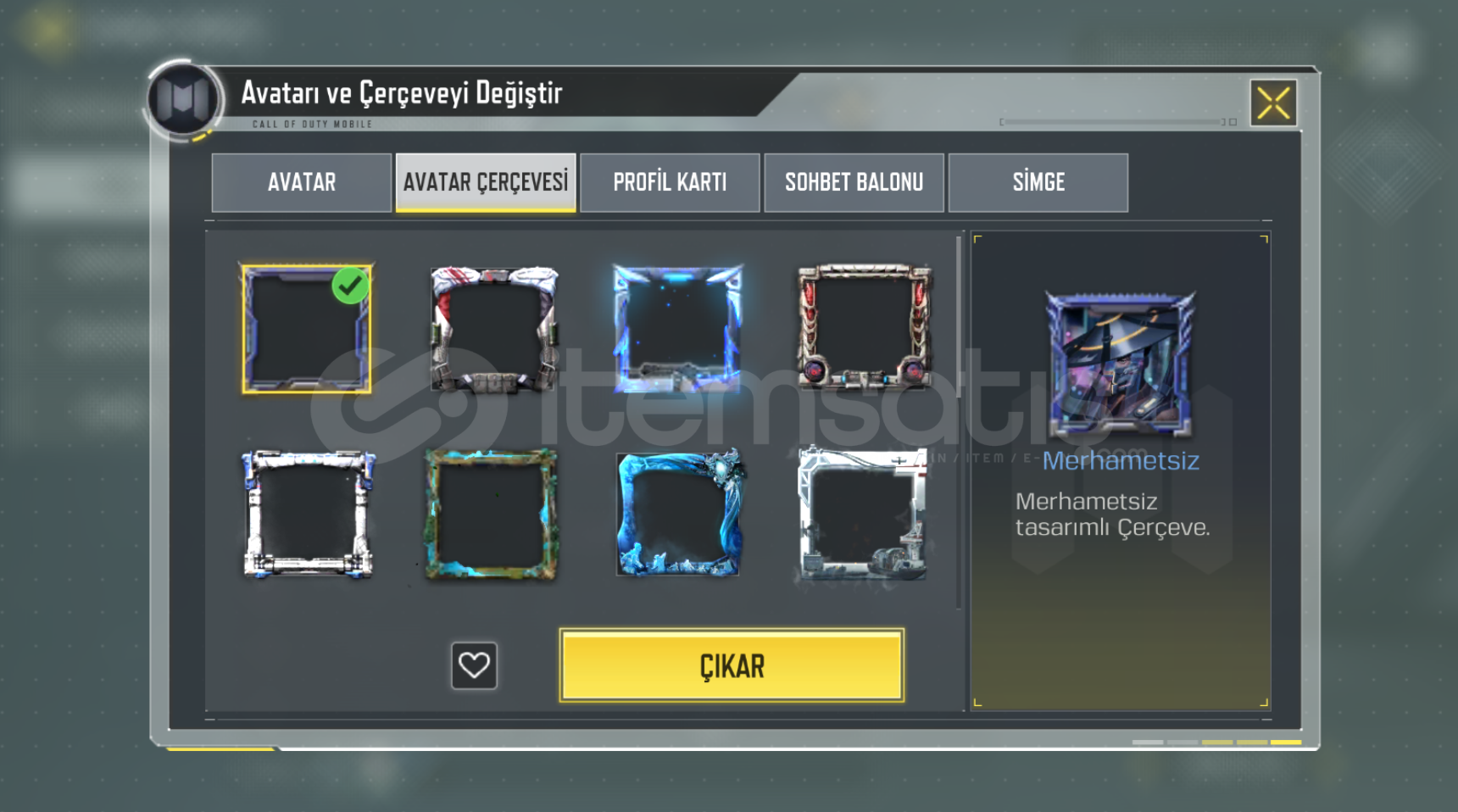Go to the SİMGE tab
This screenshot has height=812, width=1458.
[1038, 182]
